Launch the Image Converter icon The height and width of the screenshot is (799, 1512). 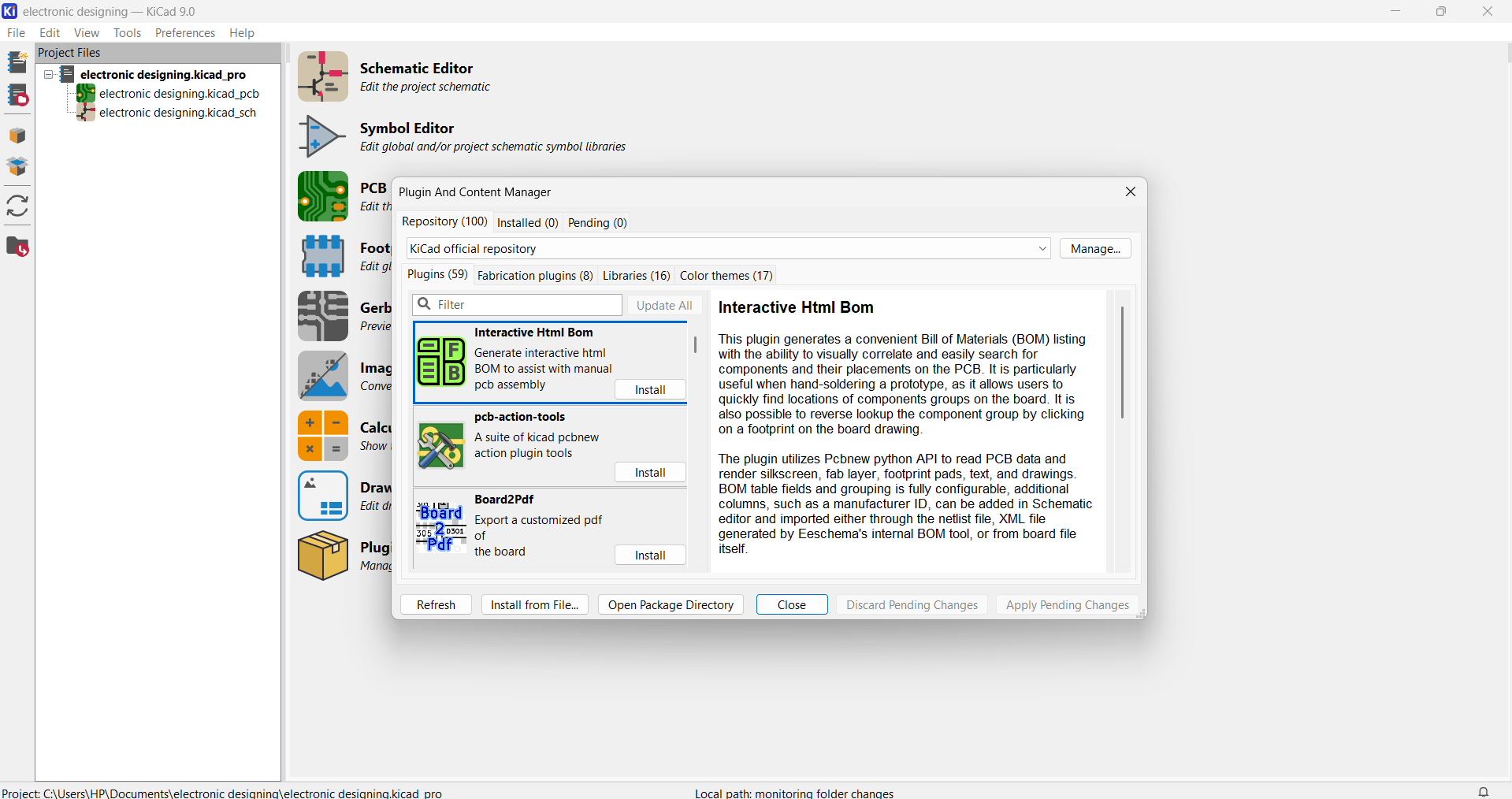pyautogui.click(x=323, y=376)
